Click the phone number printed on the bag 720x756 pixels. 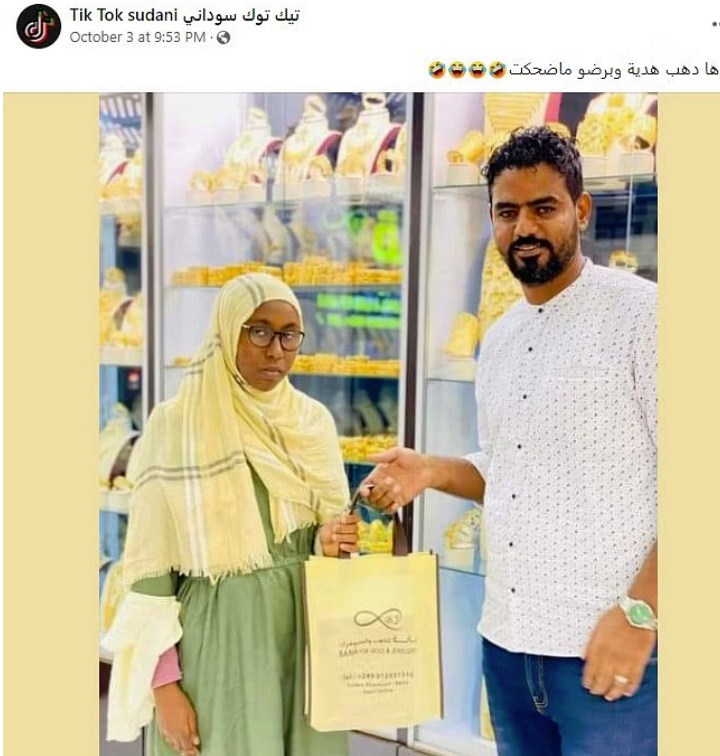click(379, 675)
